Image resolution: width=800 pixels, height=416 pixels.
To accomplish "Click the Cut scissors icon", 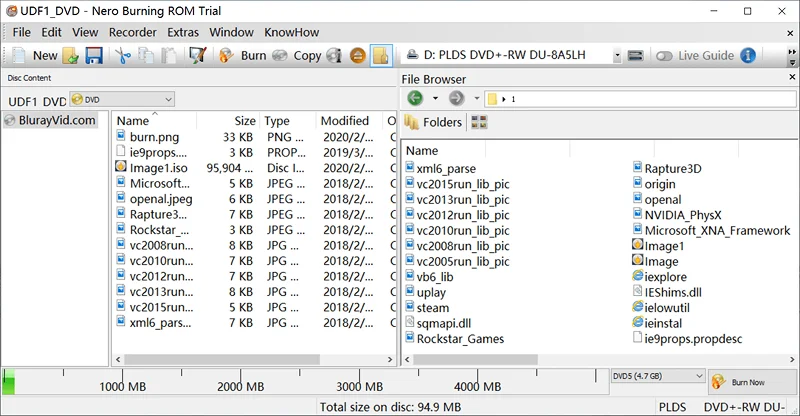I will point(122,56).
